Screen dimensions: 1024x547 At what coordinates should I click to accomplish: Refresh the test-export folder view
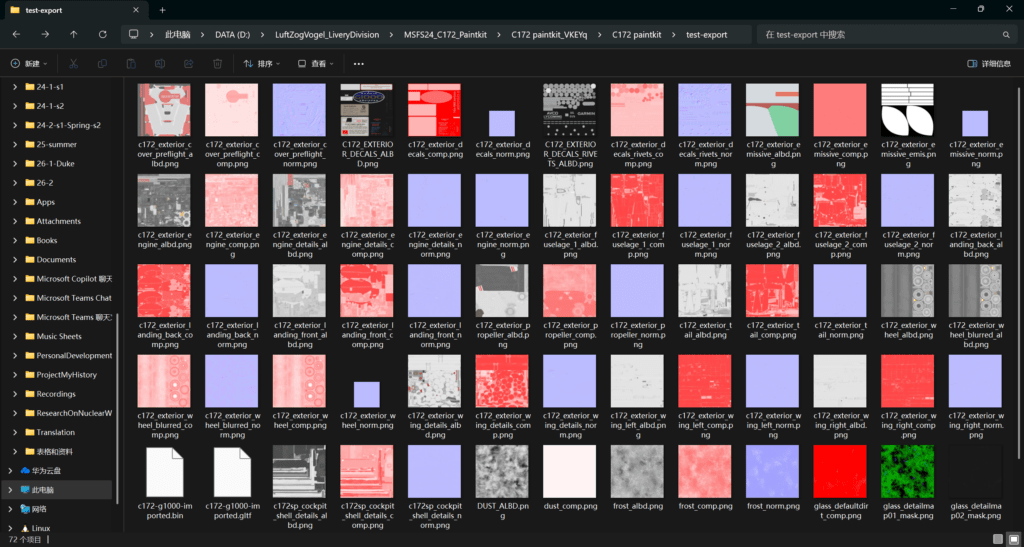coord(102,34)
